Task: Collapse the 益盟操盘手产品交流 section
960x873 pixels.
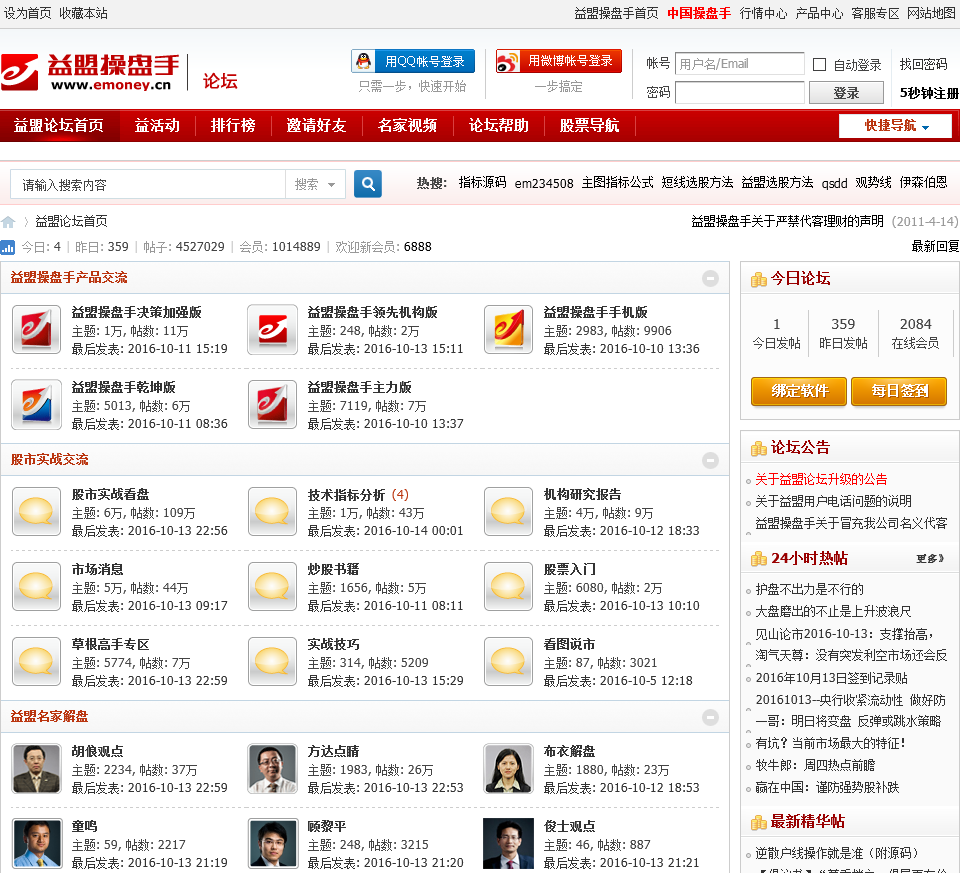Action: [710, 279]
